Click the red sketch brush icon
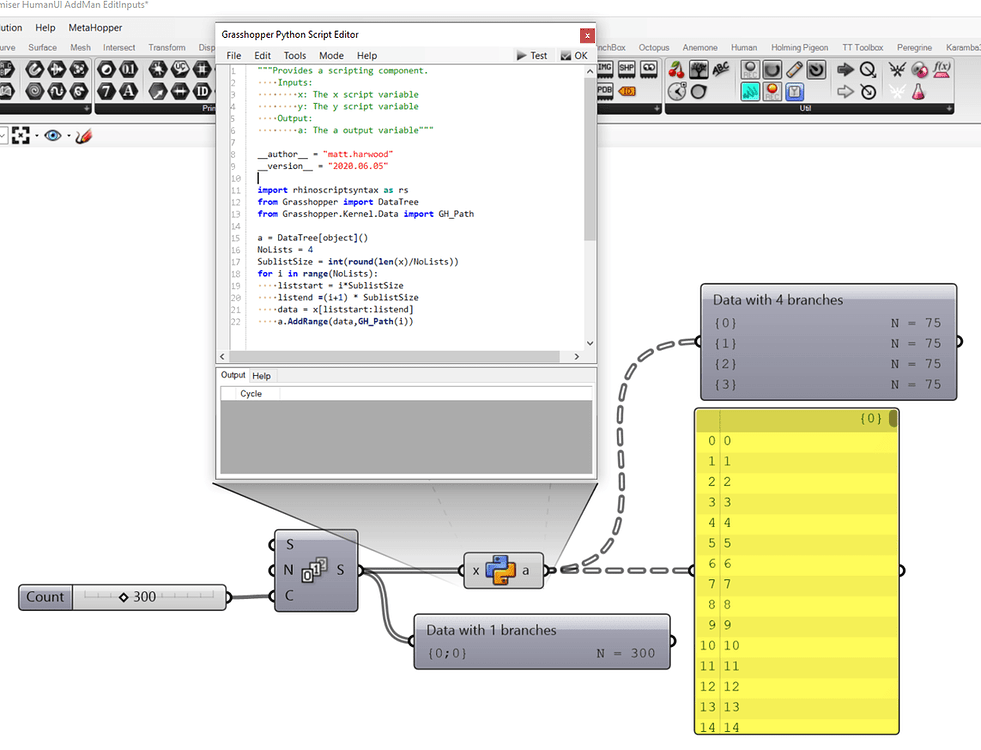 (85, 135)
